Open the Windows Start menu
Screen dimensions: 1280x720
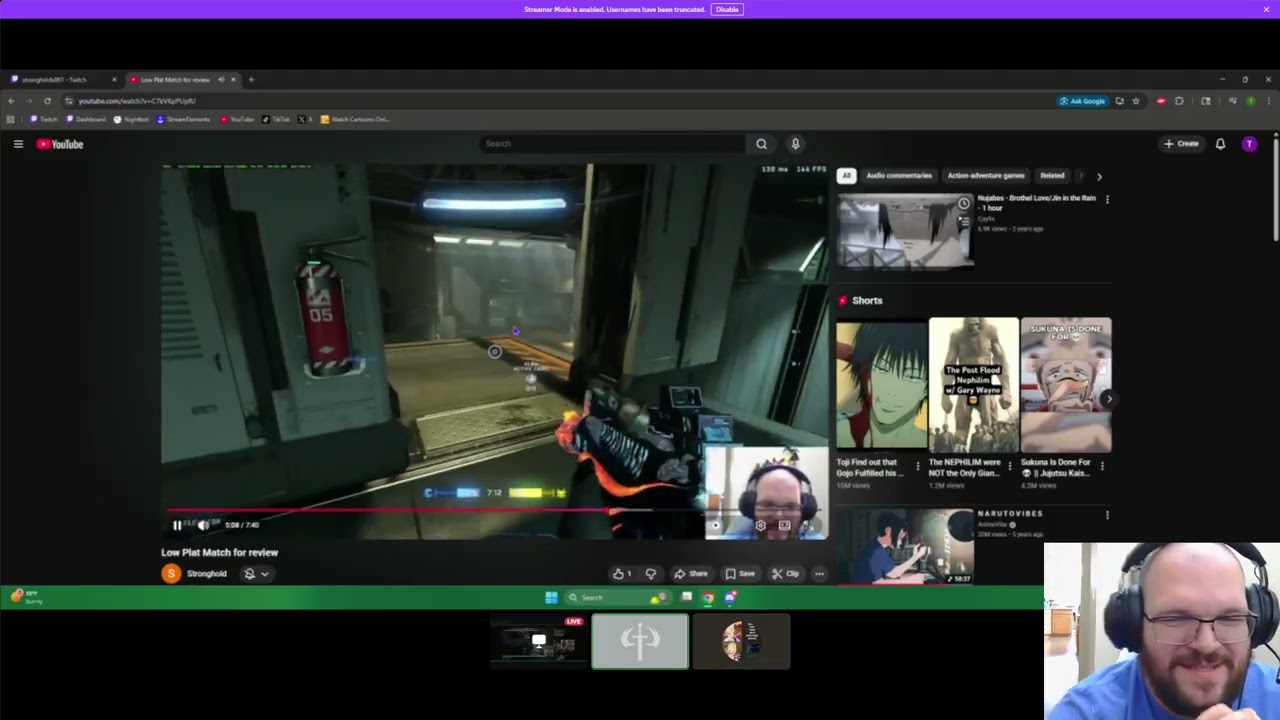point(551,598)
